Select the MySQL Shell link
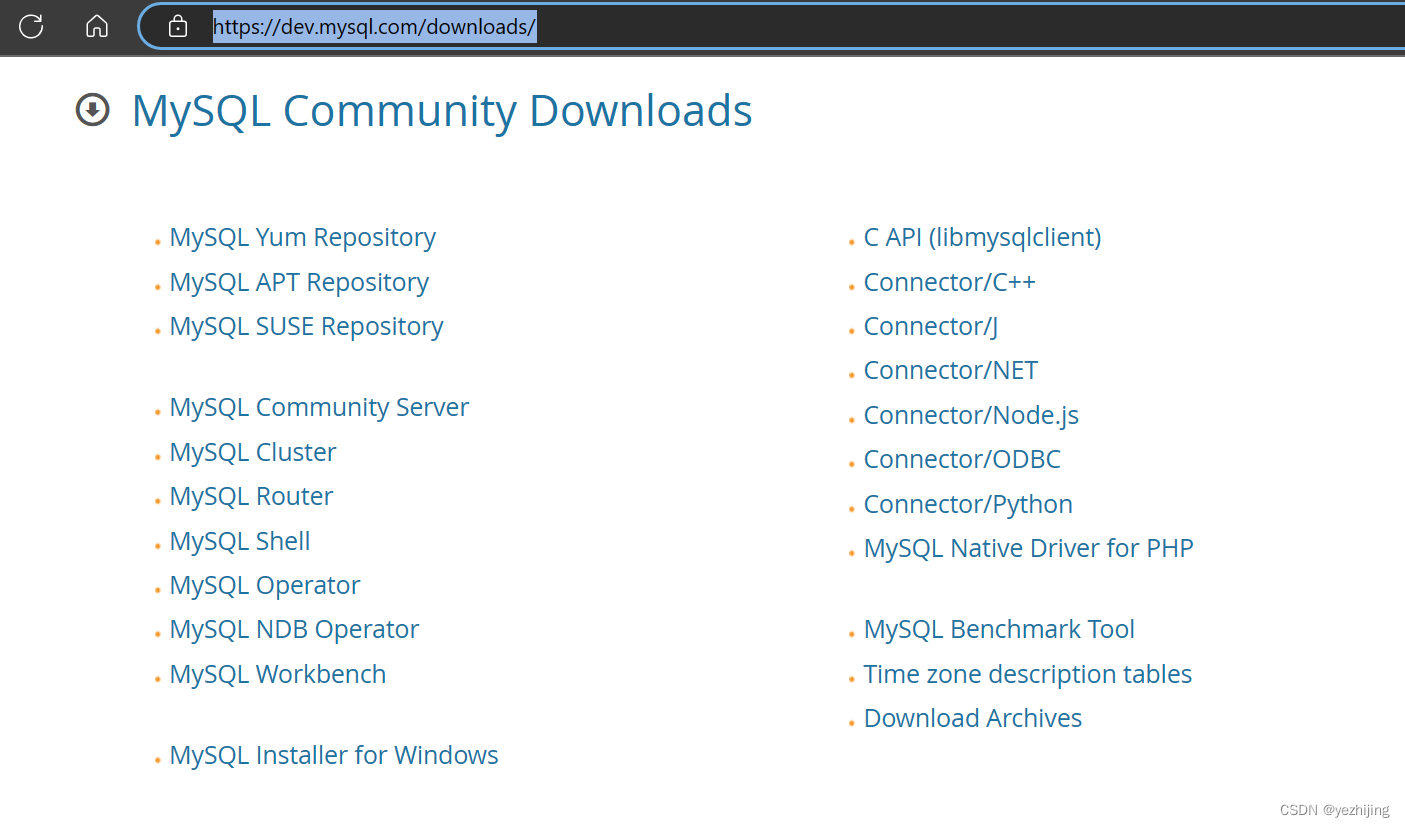Screen dimensions: 1405x827 240,541
